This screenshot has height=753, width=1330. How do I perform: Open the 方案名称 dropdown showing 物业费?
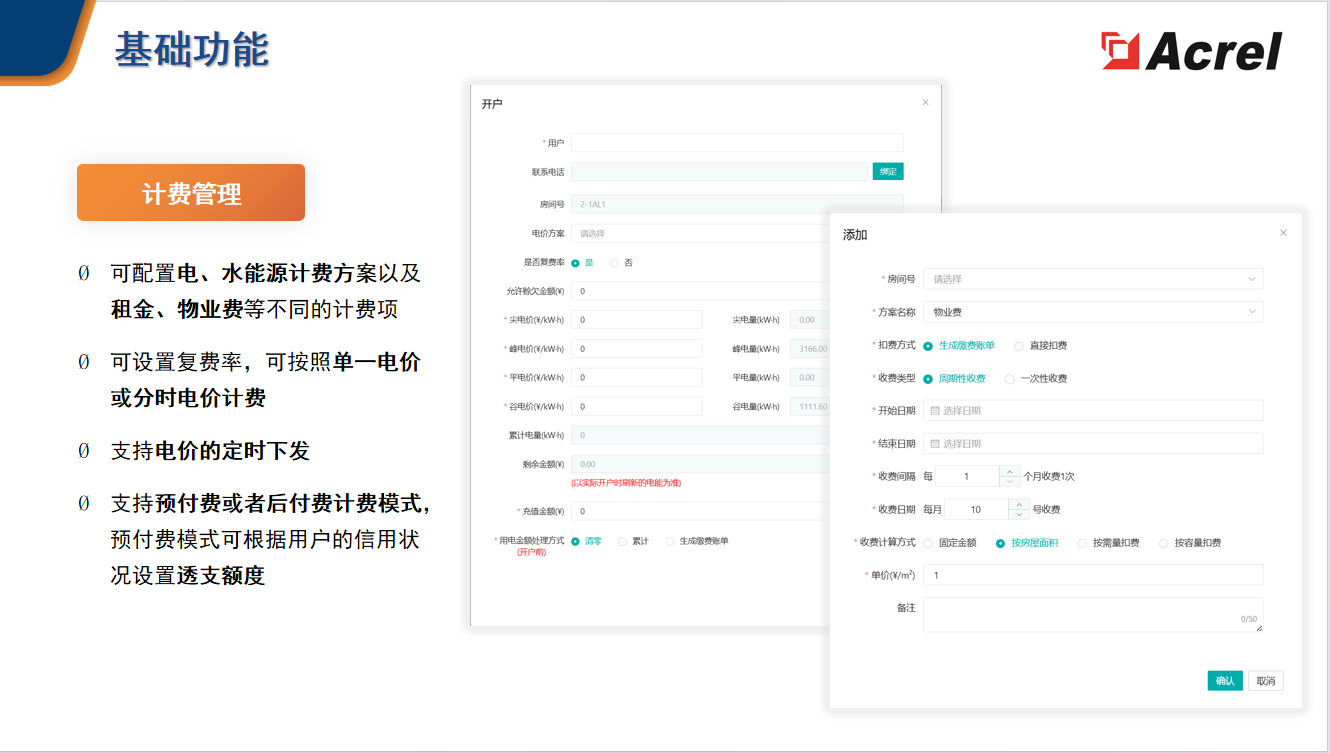(1092, 311)
